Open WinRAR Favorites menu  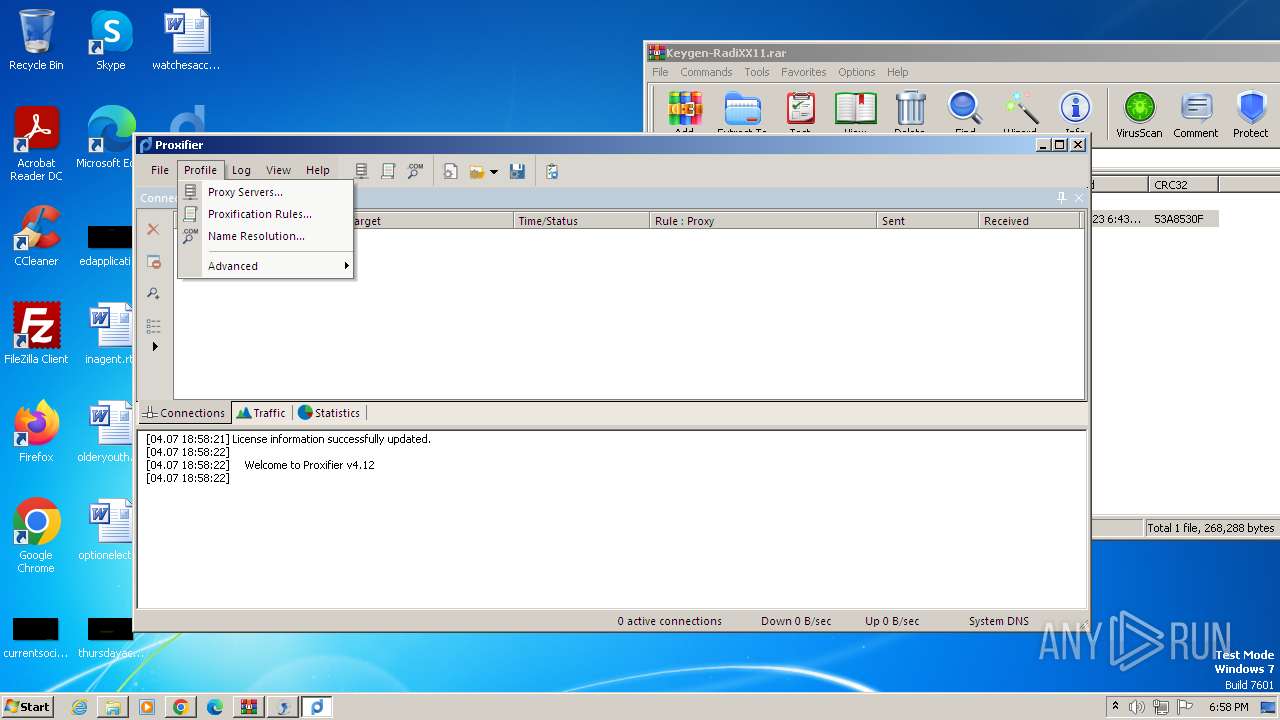(803, 72)
